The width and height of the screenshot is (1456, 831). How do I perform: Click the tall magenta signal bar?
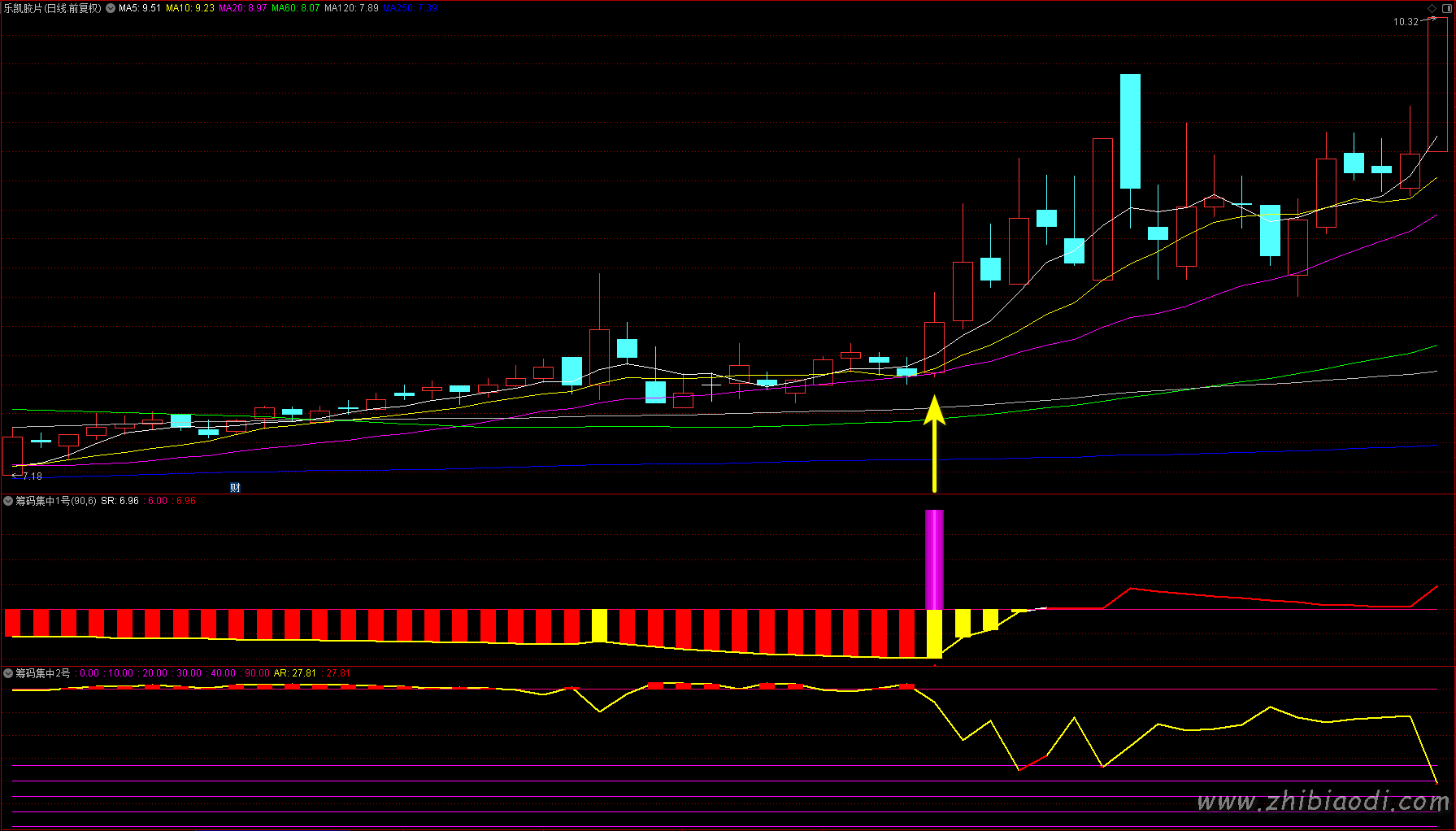934,559
